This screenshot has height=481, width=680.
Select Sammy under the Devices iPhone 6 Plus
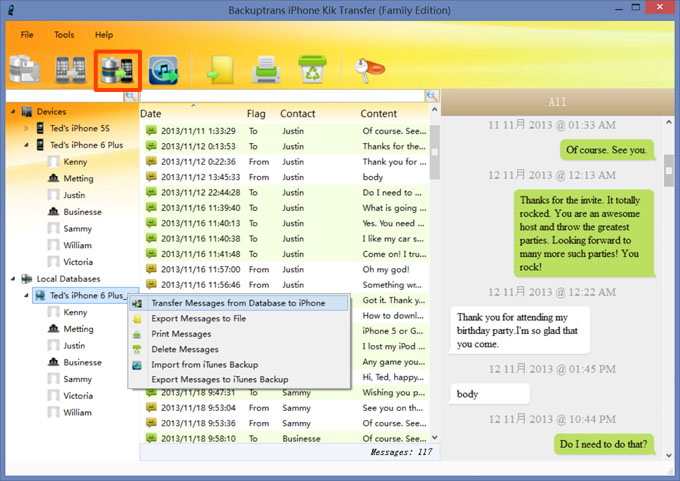(78, 229)
